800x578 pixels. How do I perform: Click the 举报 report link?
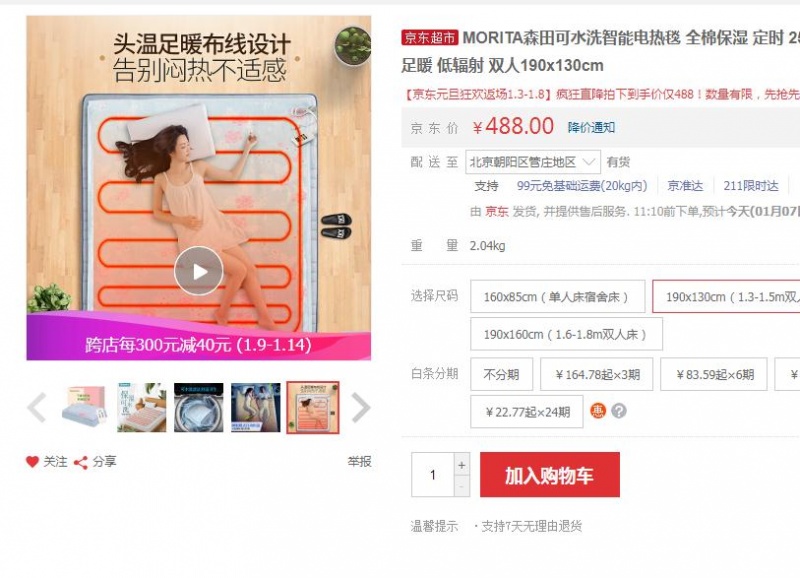pyautogui.click(x=360, y=462)
